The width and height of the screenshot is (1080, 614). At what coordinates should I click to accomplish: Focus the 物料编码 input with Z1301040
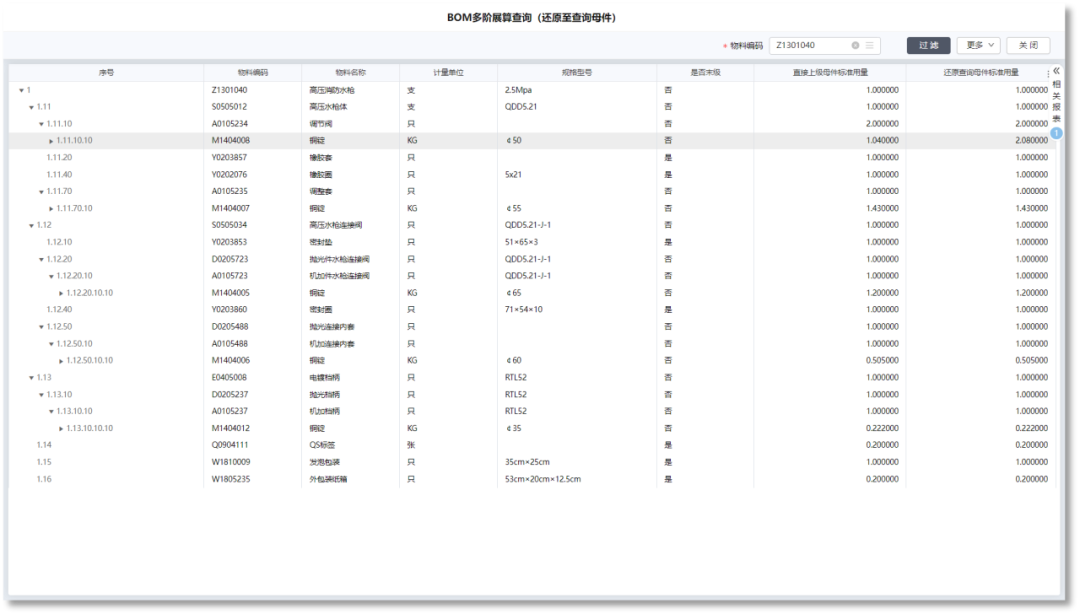tap(811, 45)
